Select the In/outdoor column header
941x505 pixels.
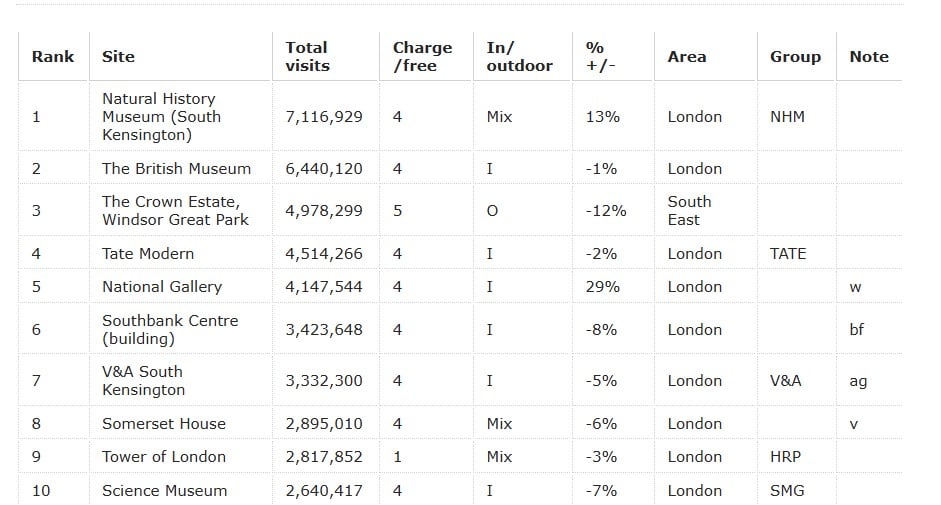[520, 56]
